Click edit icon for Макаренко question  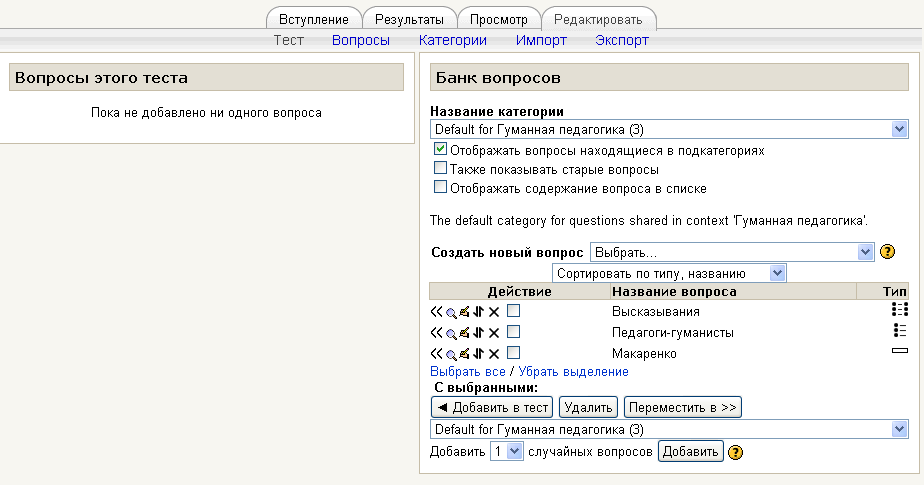(x=464, y=353)
